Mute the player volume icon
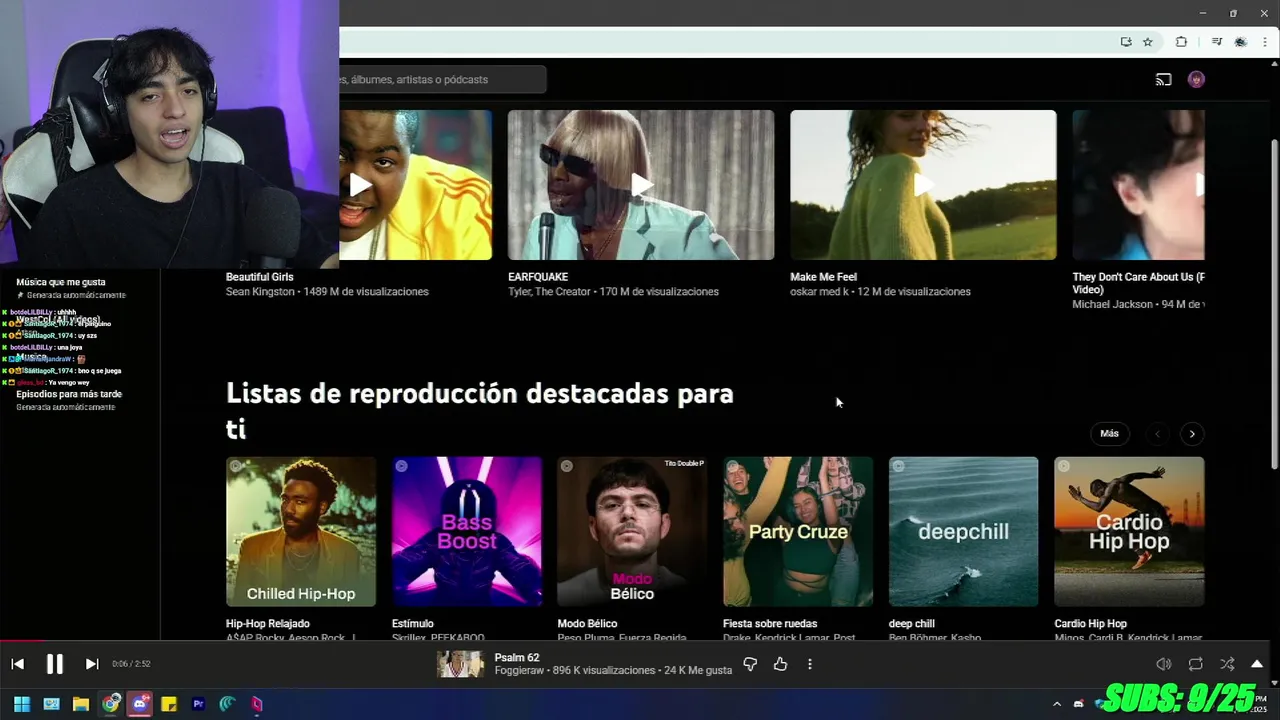The image size is (1280, 720). coord(1164,664)
